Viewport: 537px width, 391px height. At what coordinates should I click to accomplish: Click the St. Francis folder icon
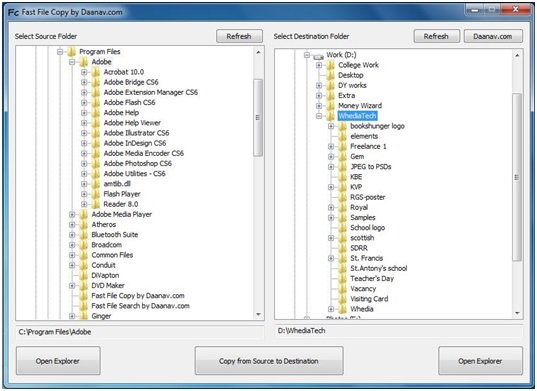(x=342, y=258)
